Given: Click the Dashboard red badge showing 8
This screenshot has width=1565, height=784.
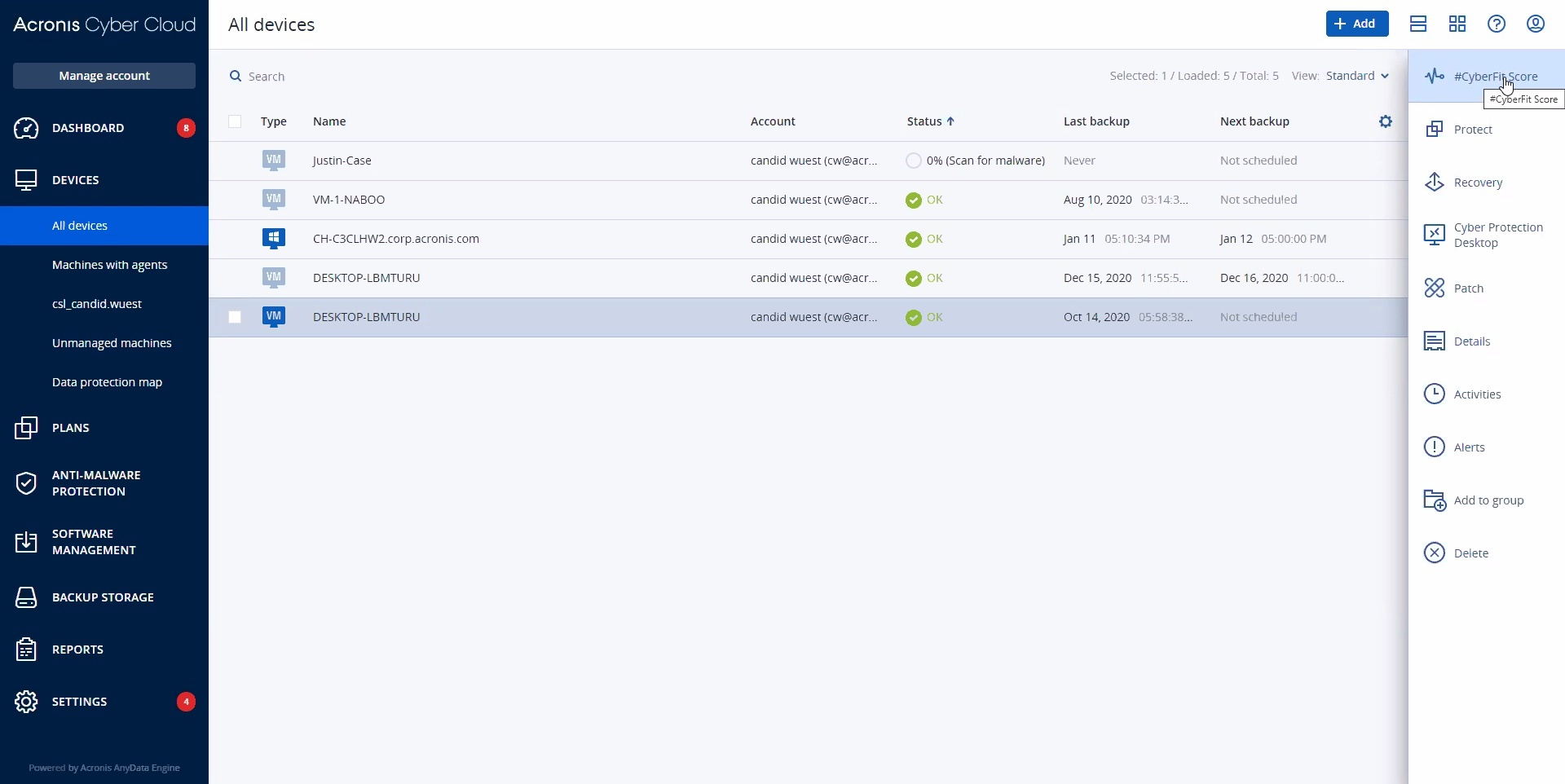Looking at the screenshot, I should [x=186, y=128].
